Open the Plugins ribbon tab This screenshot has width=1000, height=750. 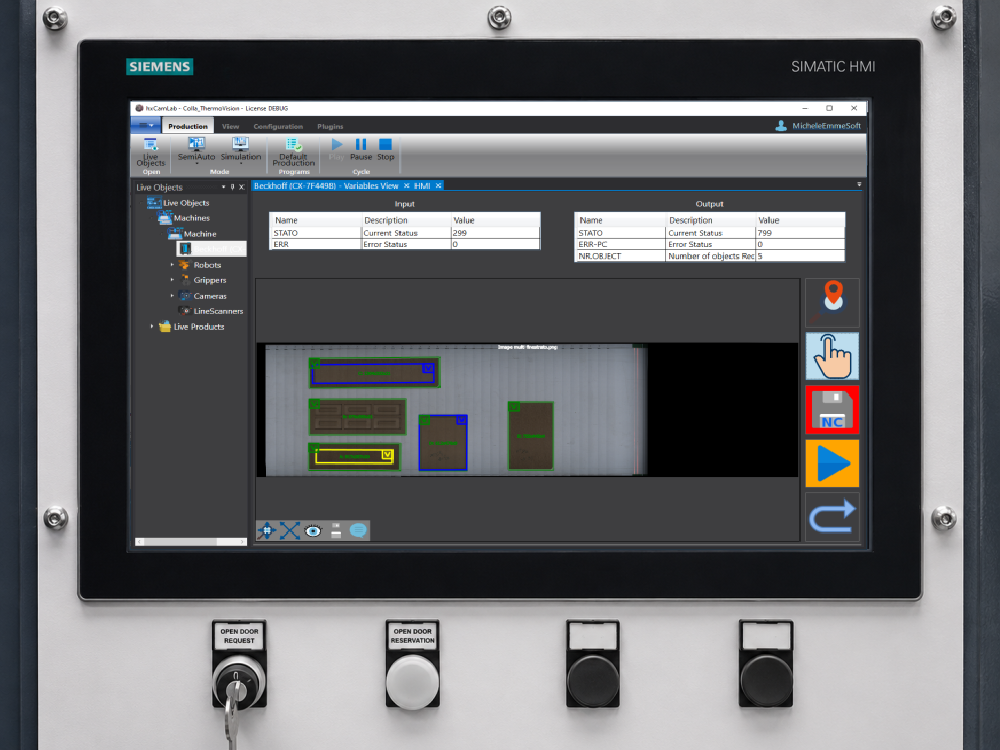tap(330, 126)
